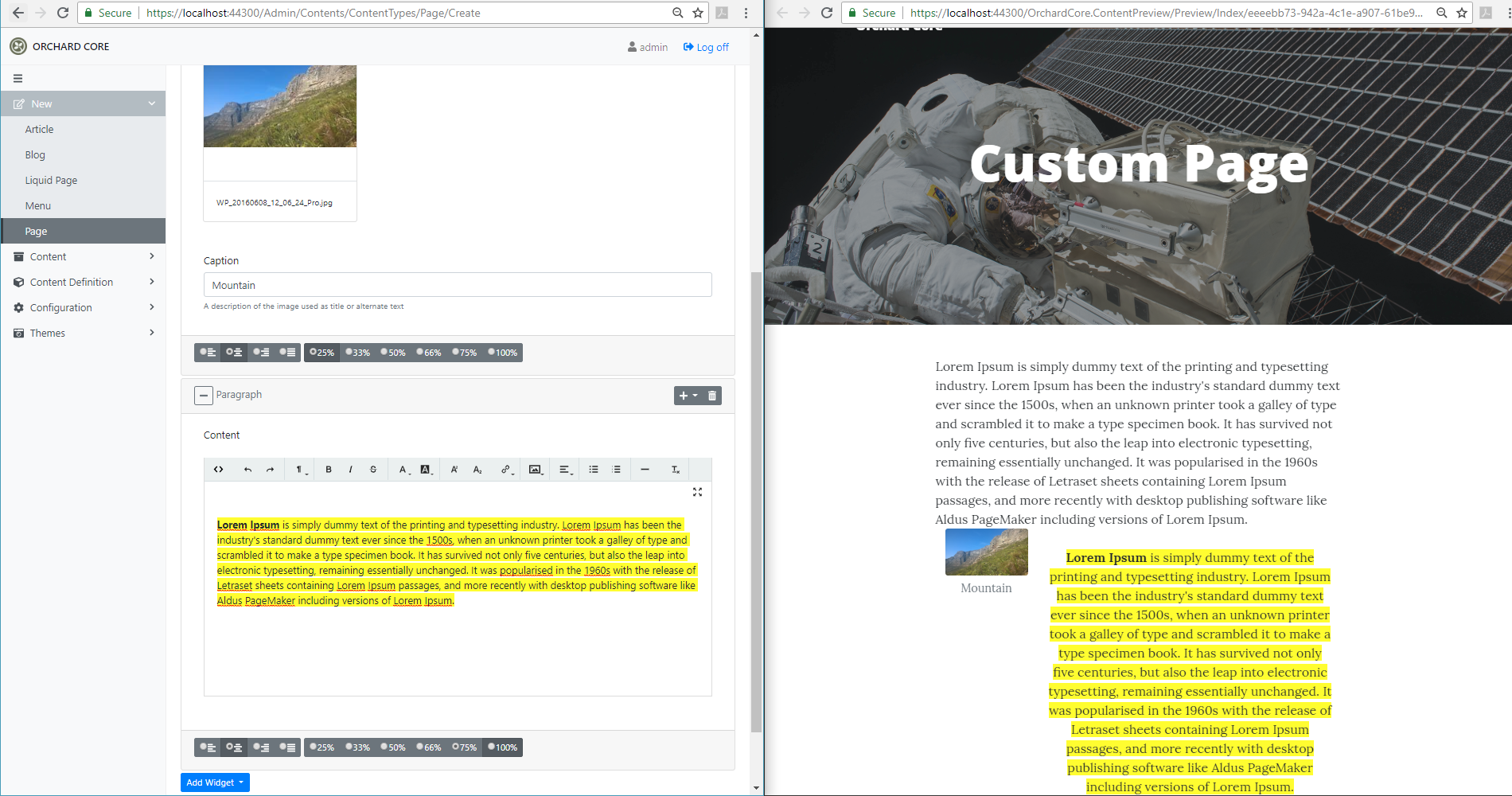Expand the Content menu in sidebar
Image resolution: width=1512 pixels, height=796 pixels.
(x=84, y=256)
